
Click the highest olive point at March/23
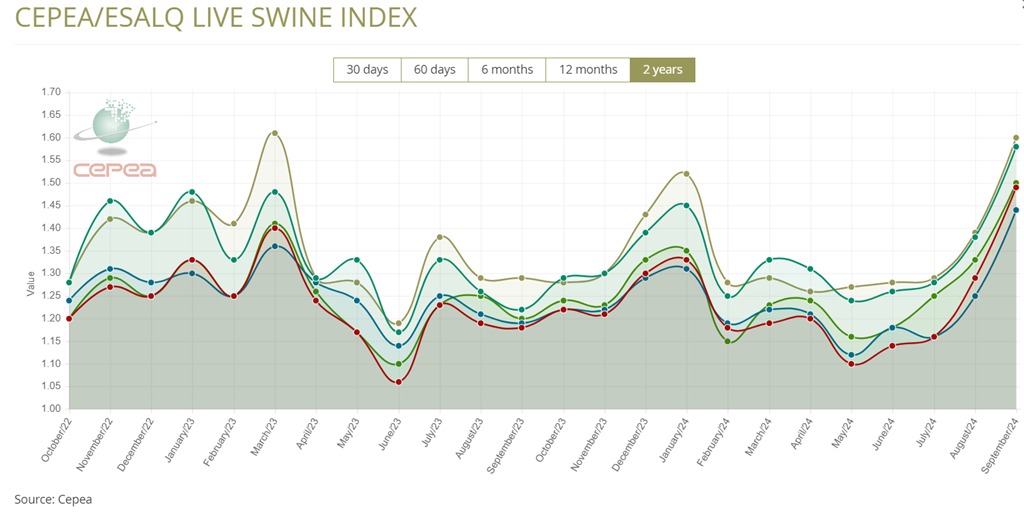(x=275, y=133)
